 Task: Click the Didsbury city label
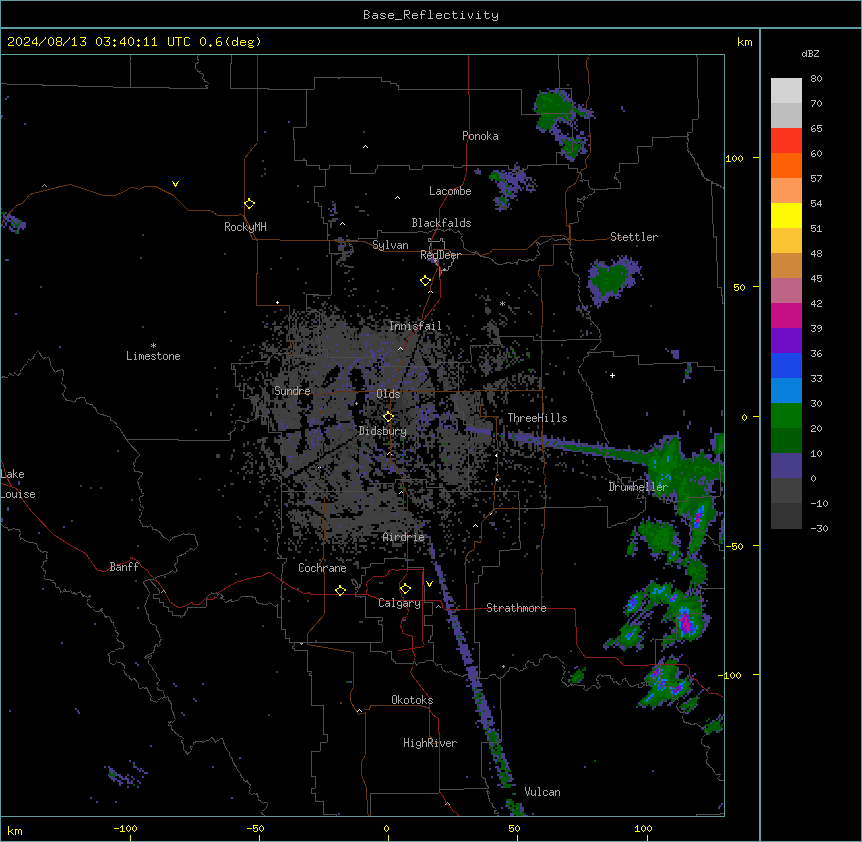(383, 431)
